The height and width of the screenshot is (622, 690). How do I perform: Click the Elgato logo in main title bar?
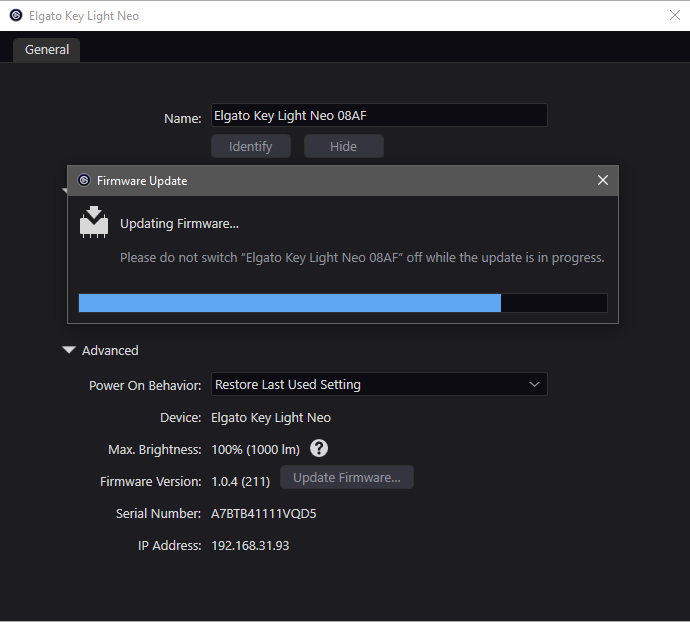point(16,15)
